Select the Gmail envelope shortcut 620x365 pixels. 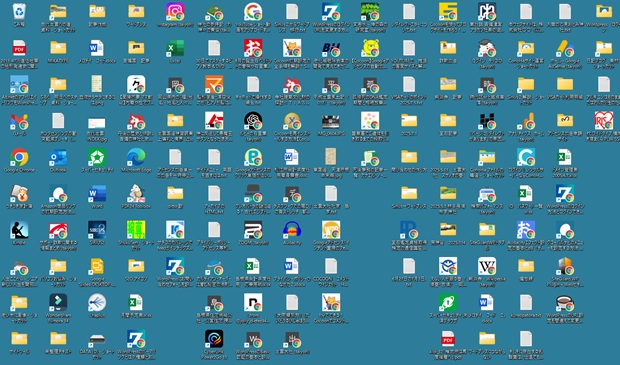point(19,121)
